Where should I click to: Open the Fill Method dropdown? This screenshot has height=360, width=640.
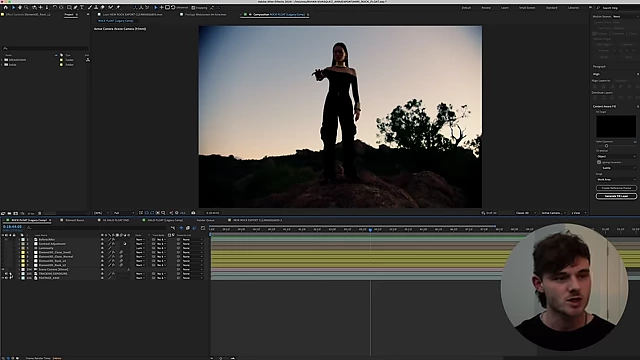(x=616, y=156)
